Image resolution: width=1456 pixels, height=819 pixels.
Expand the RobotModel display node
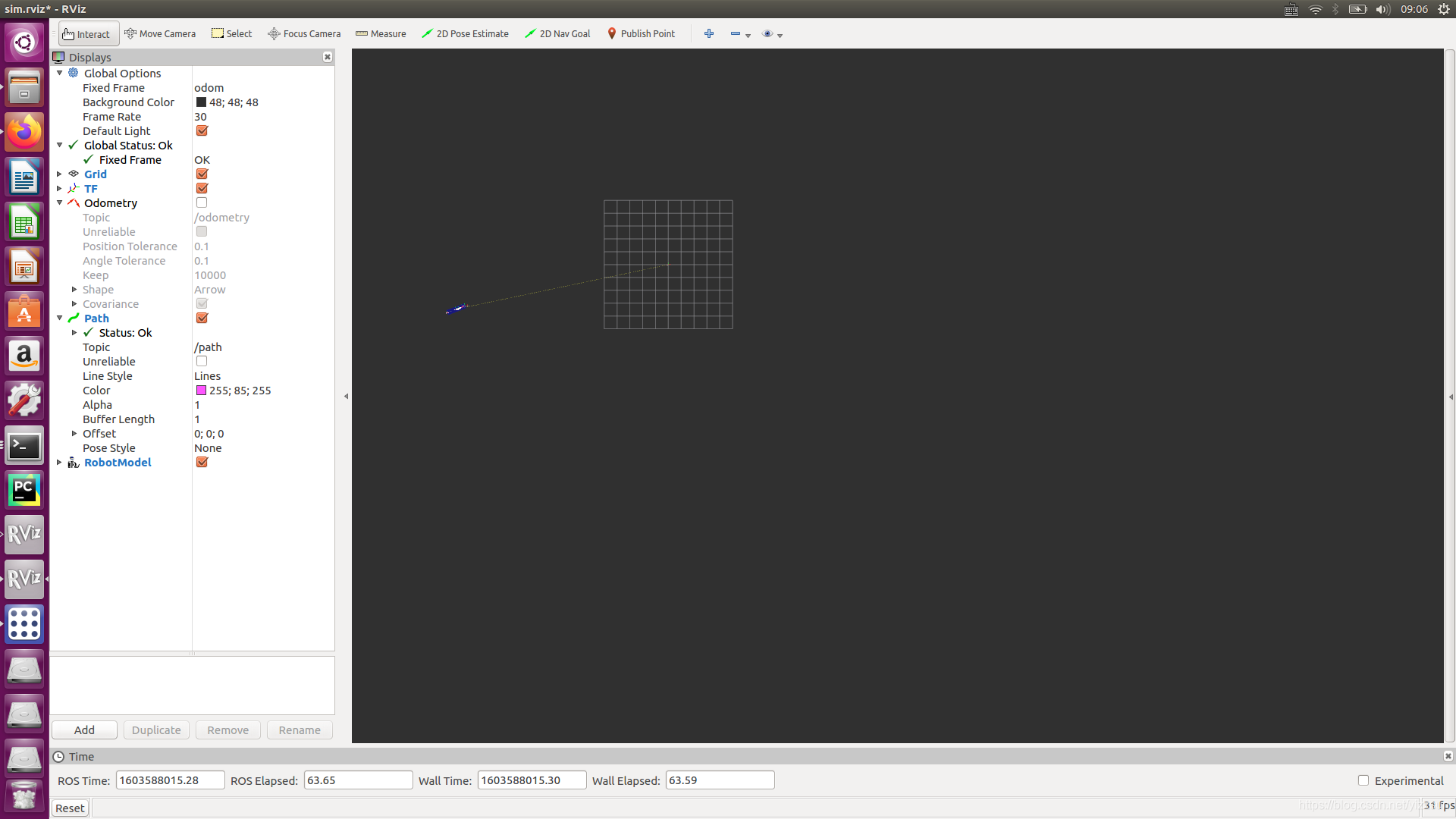point(60,463)
